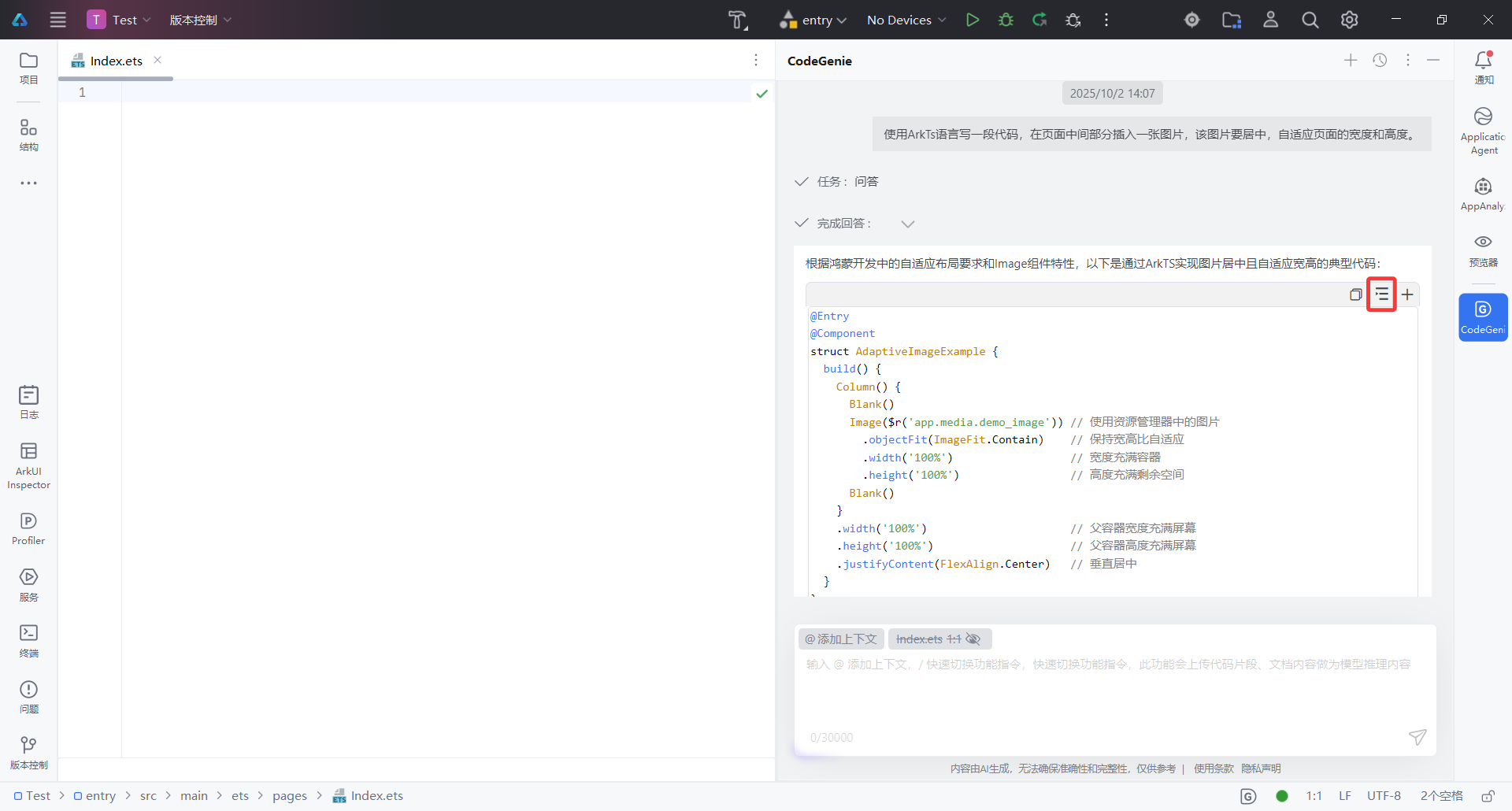Open the Structure panel (结构)
The width and height of the screenshot is (1512, 811).
click(29, 135)
